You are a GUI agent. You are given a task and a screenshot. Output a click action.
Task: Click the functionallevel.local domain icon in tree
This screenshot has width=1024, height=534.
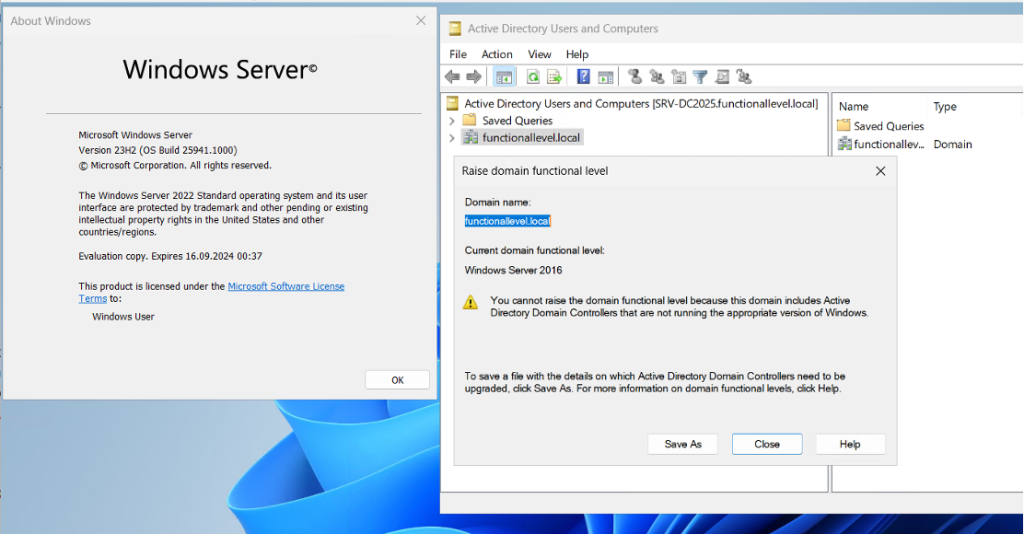(x=470, y=137)
